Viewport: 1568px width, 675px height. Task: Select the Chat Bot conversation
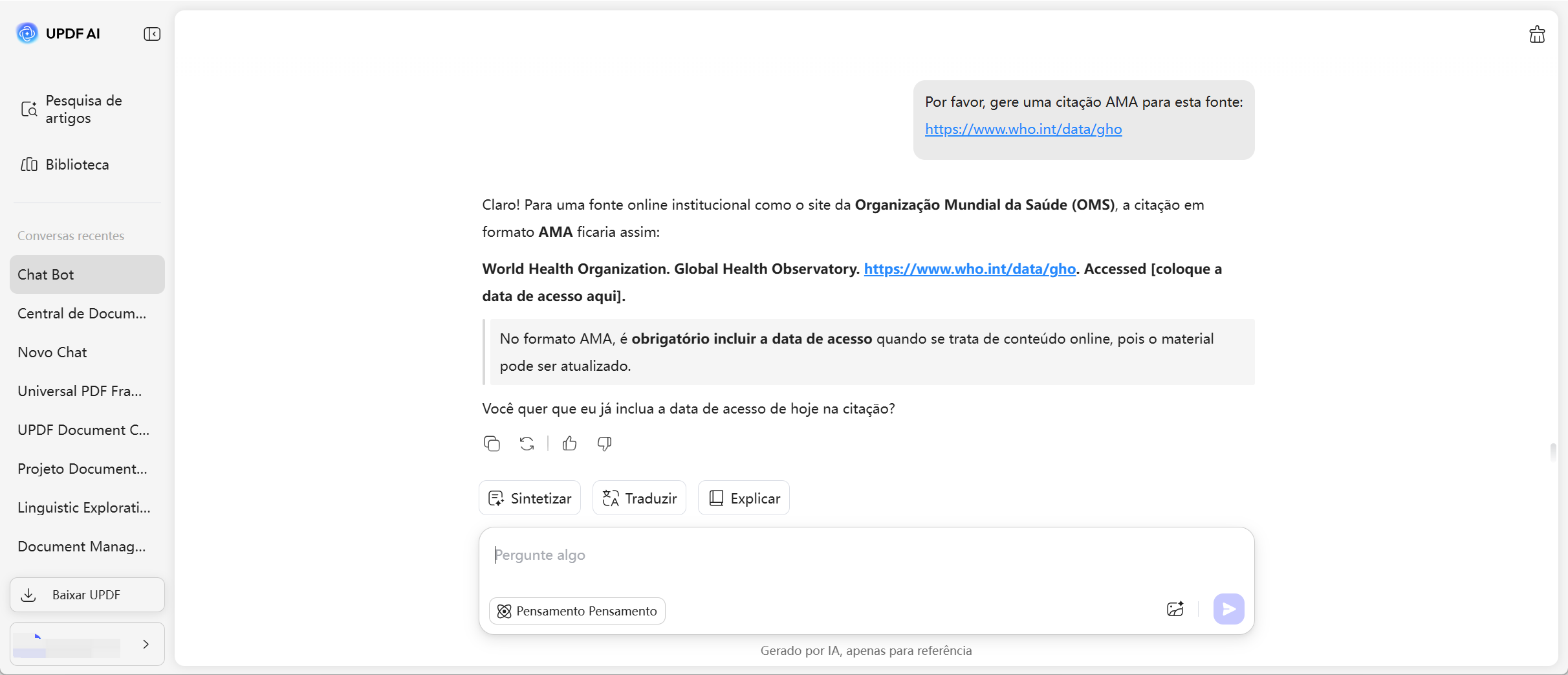pos(87,274)
